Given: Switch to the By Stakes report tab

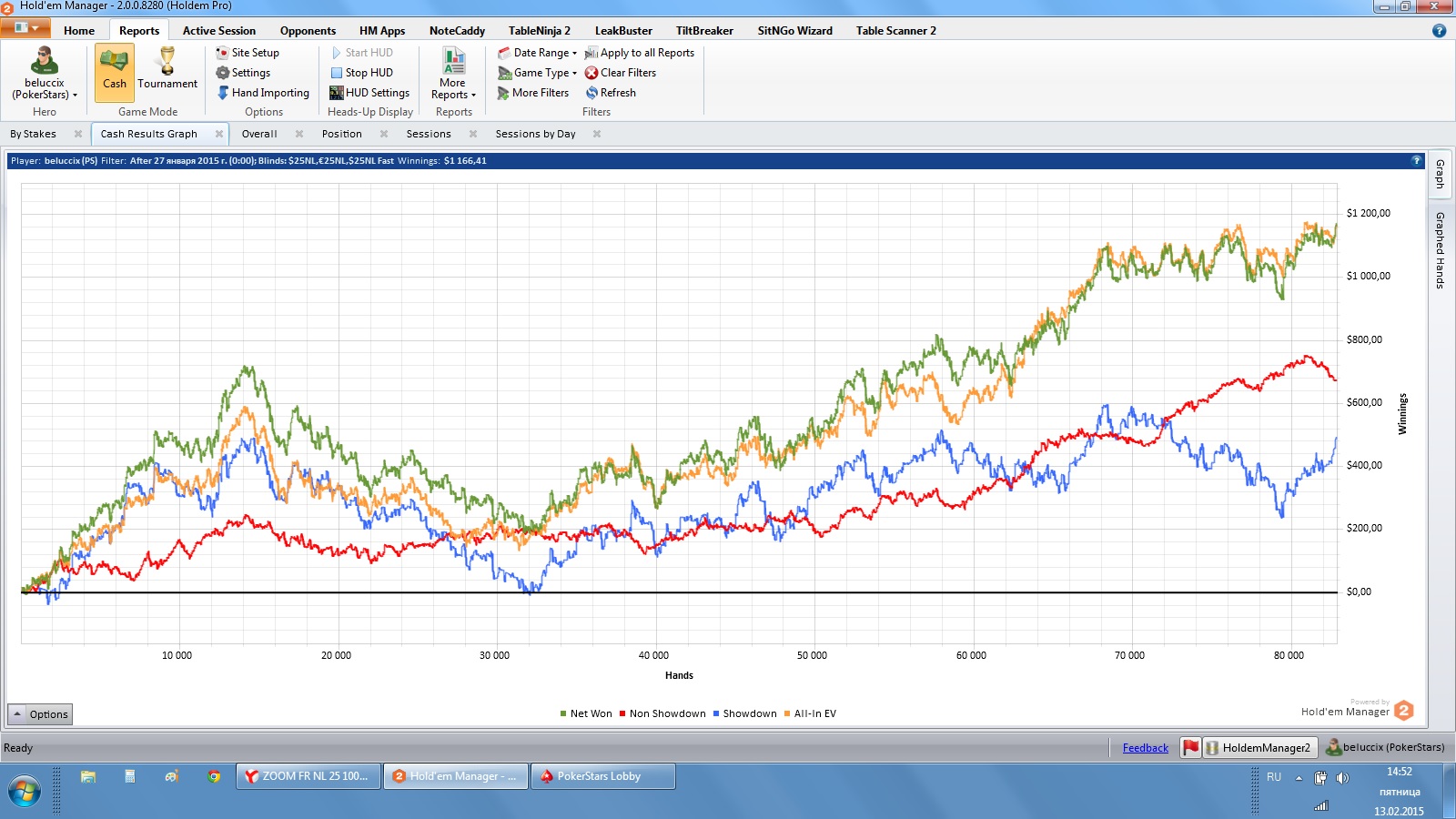Looking at the screenshot, I should click(x=33, y=134).
